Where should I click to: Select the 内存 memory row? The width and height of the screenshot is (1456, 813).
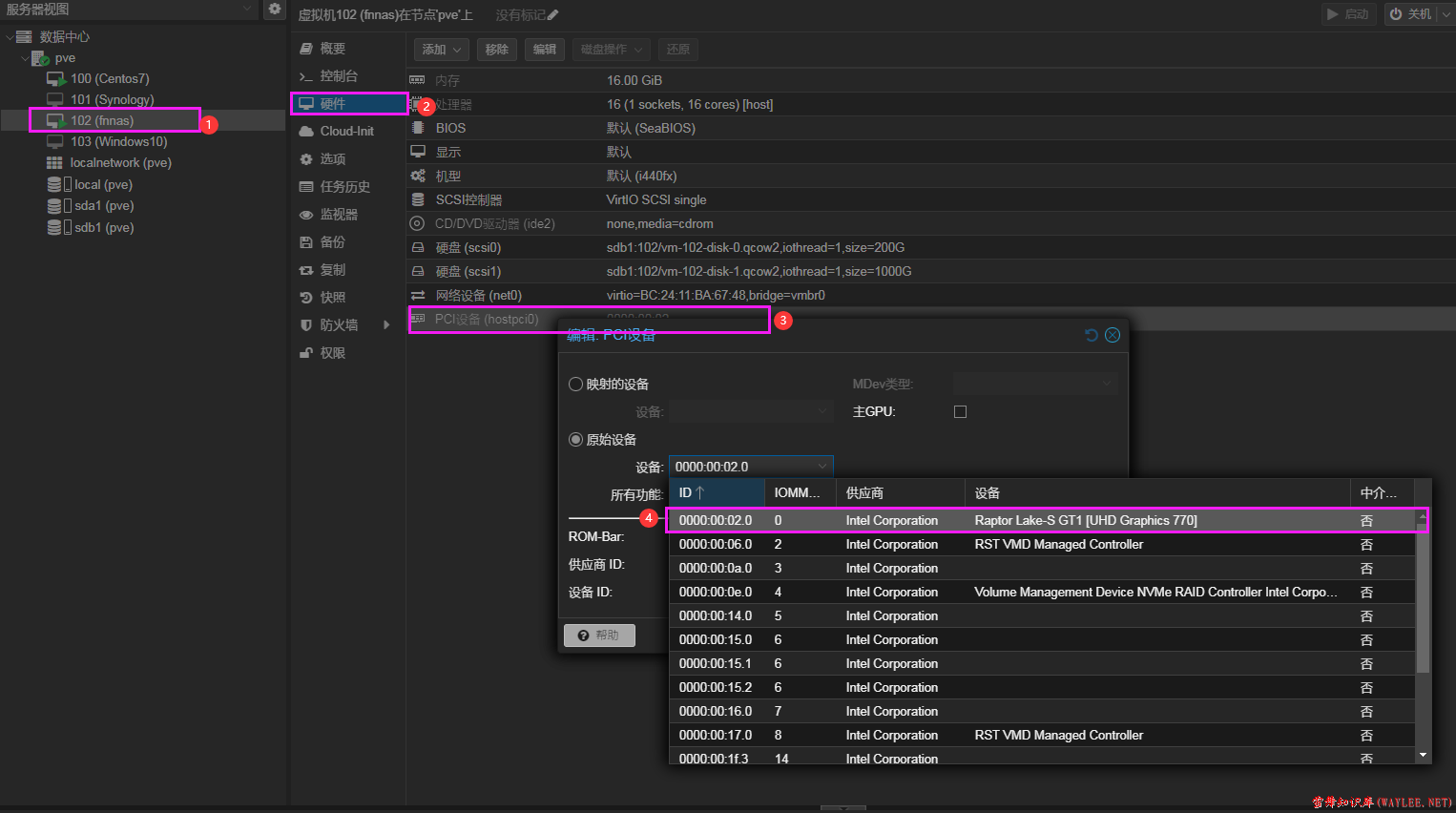[931, 80]
